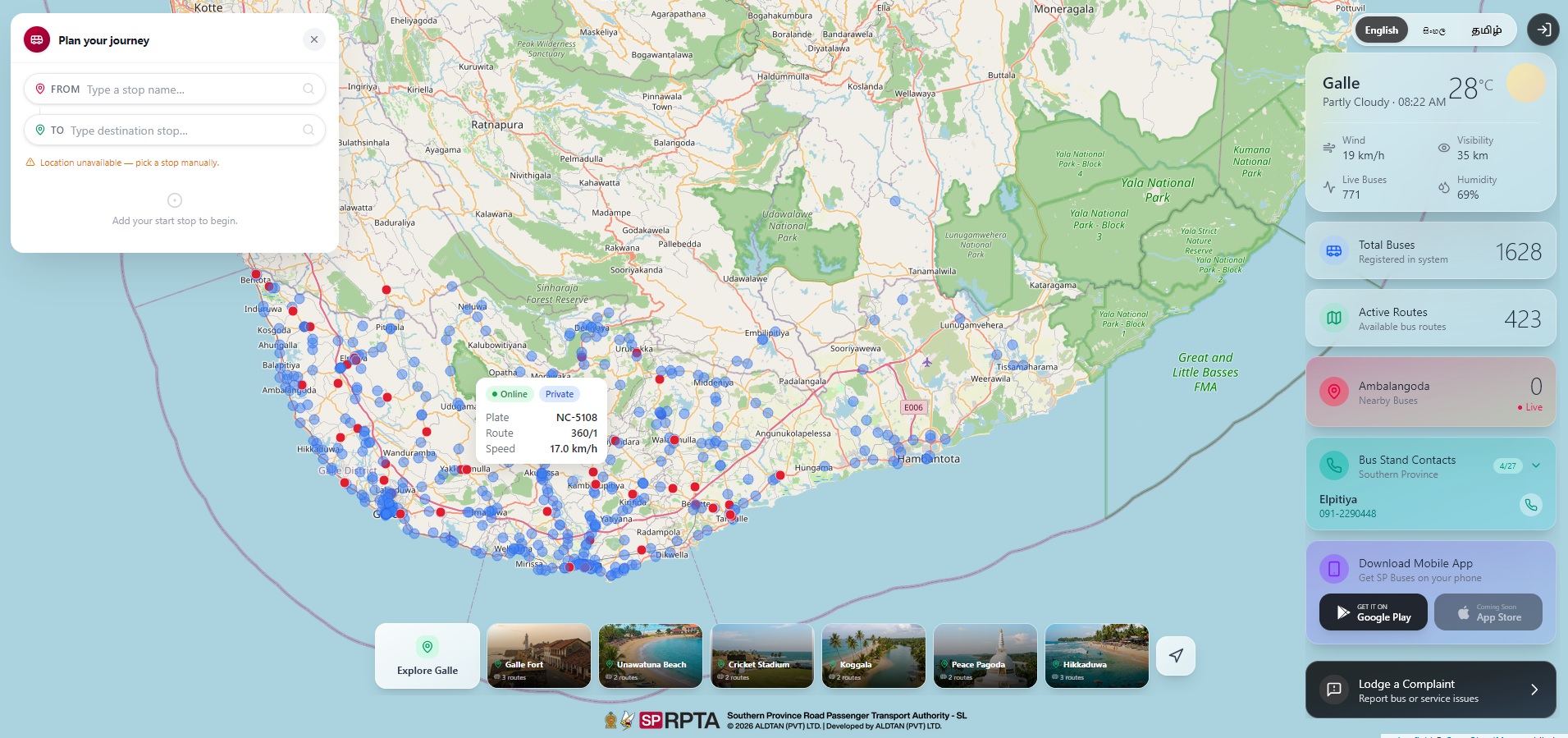Open the Galle Fort destination card
Screen dimensions: 1568x738
pyautogui.click(x=539, y=656)
